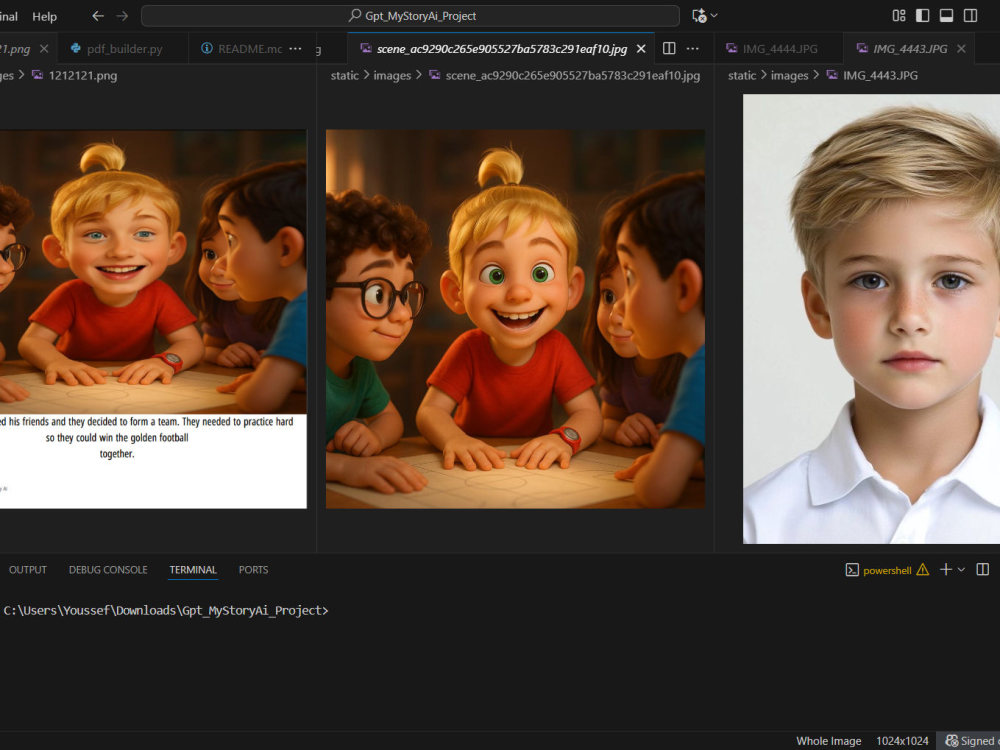Close the IMG_4443.JPG tab

click(961, 48)
